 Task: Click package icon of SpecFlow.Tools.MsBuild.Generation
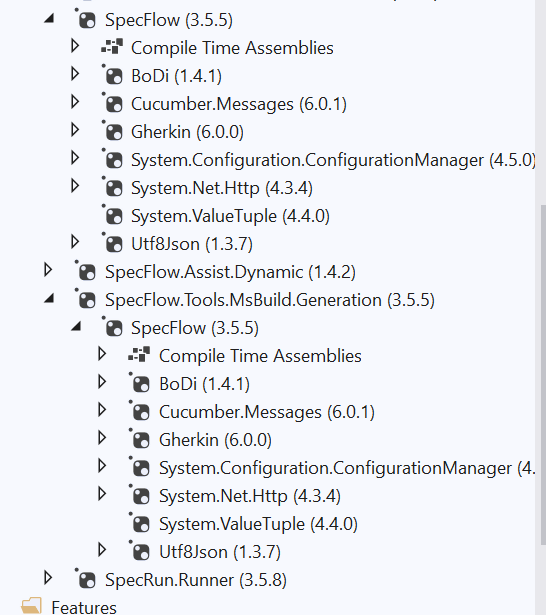[86, 300]
